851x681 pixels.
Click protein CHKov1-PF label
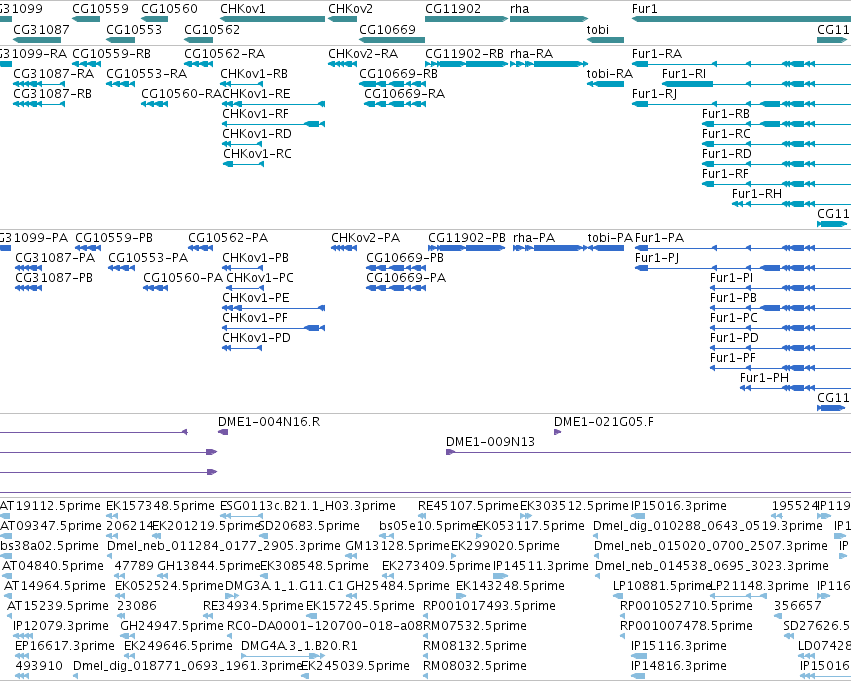[255, 318]
